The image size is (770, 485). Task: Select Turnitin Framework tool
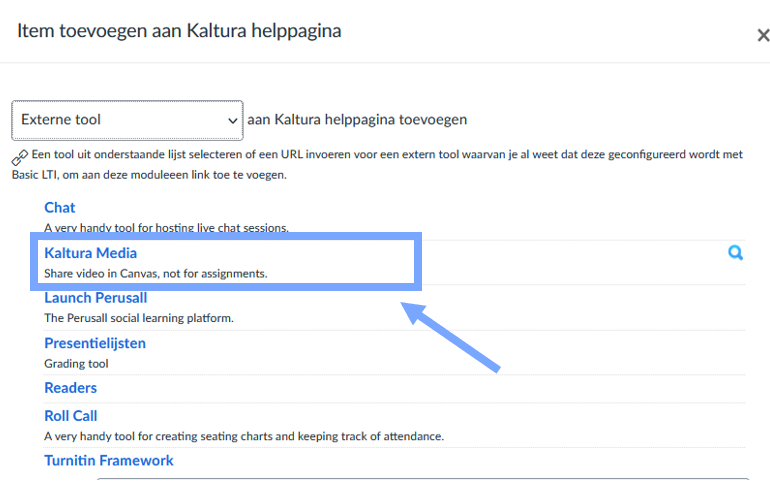(x=109, y=460)
